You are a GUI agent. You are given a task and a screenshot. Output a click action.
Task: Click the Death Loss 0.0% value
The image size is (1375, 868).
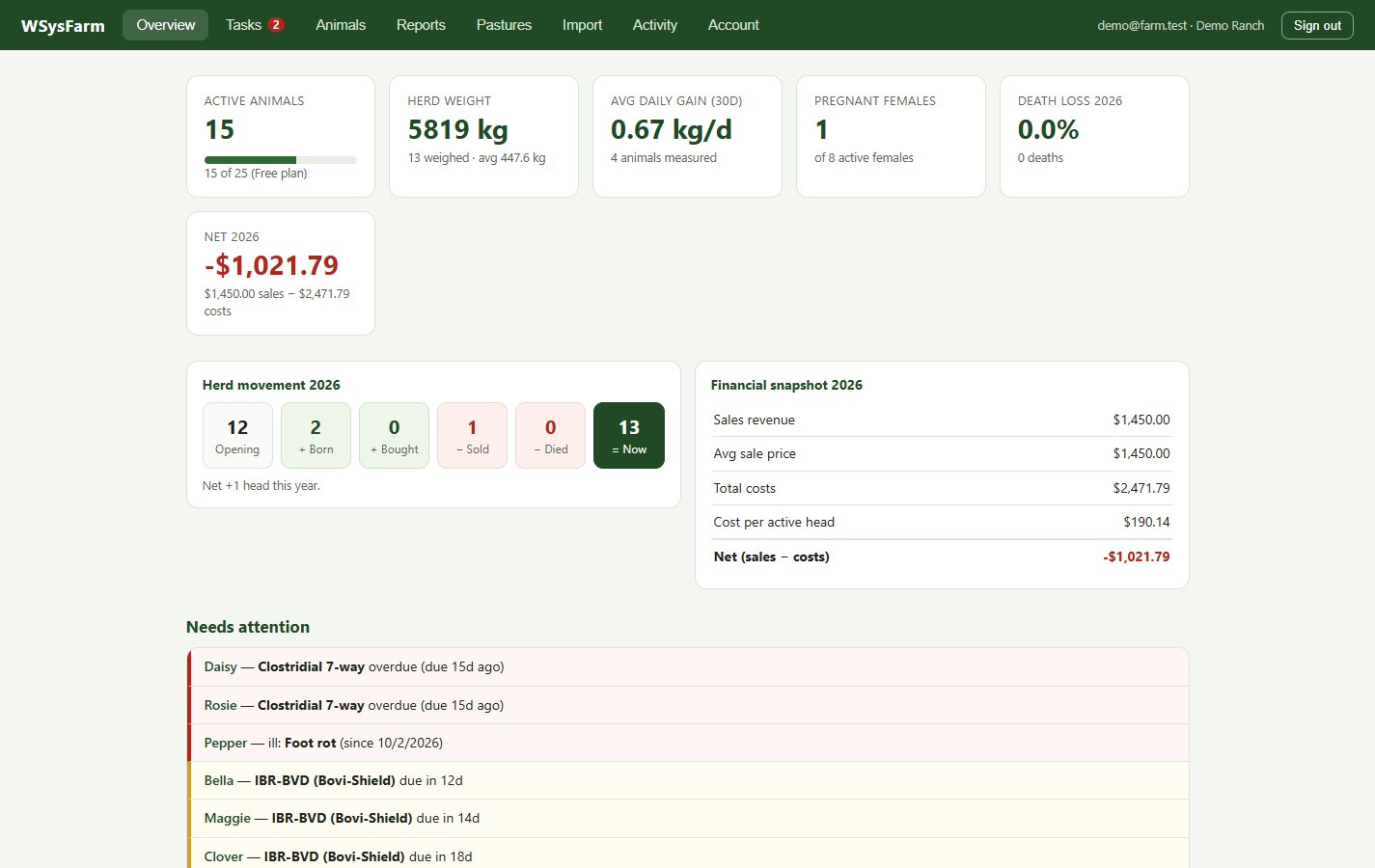click(1048, 130)
